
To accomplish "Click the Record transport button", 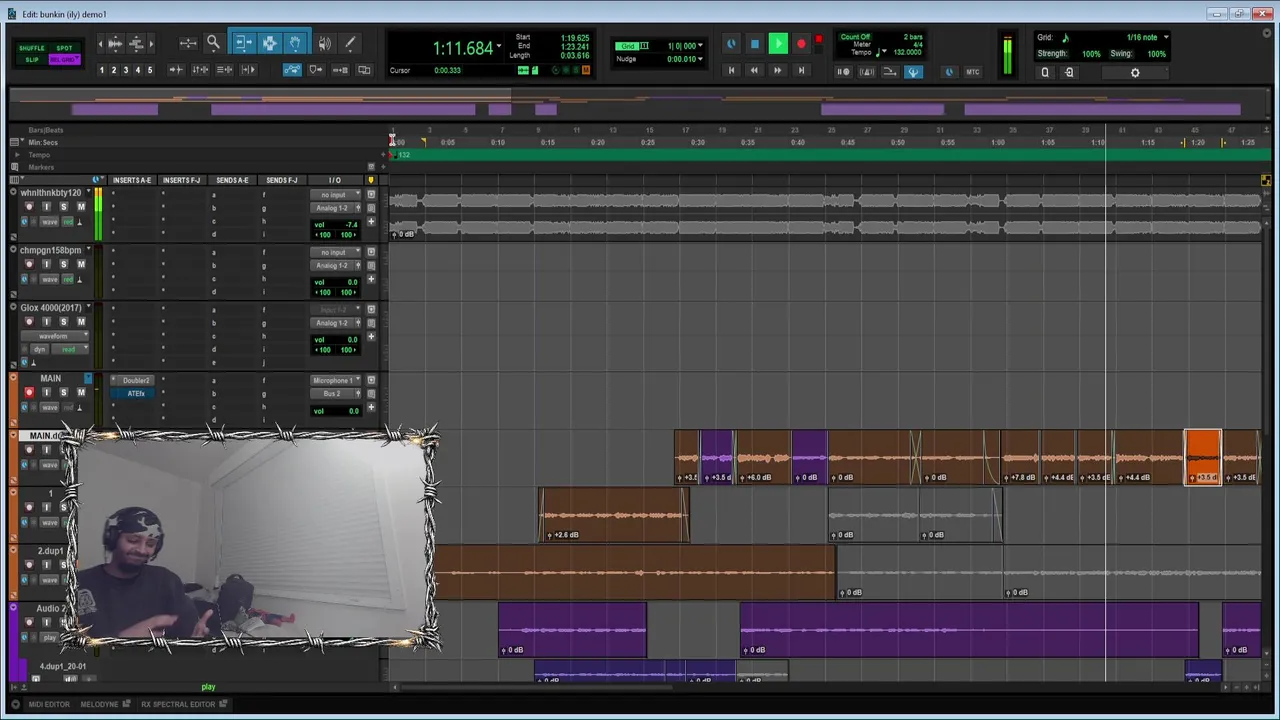I will tap(801, 44).
